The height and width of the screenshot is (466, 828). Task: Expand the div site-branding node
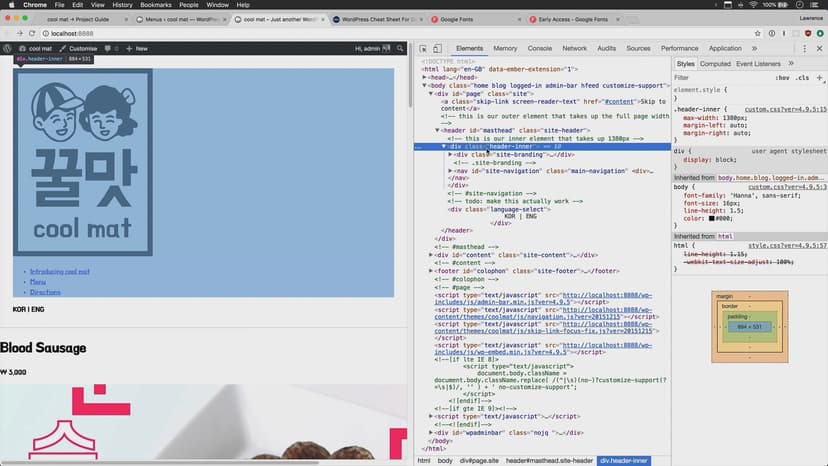[452, 155]
